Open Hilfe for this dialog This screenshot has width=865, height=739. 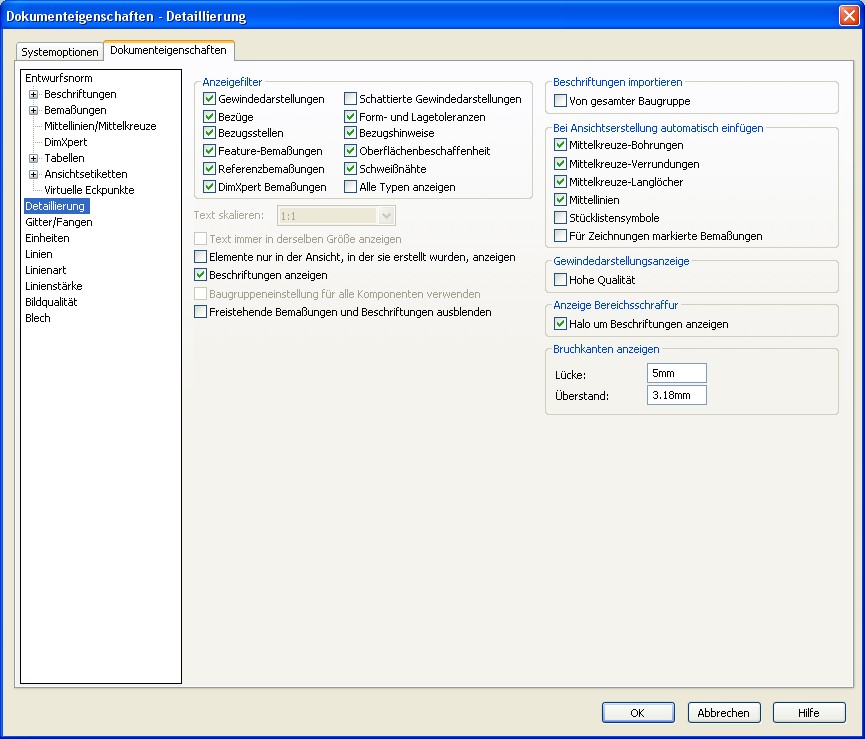(809, 713)
